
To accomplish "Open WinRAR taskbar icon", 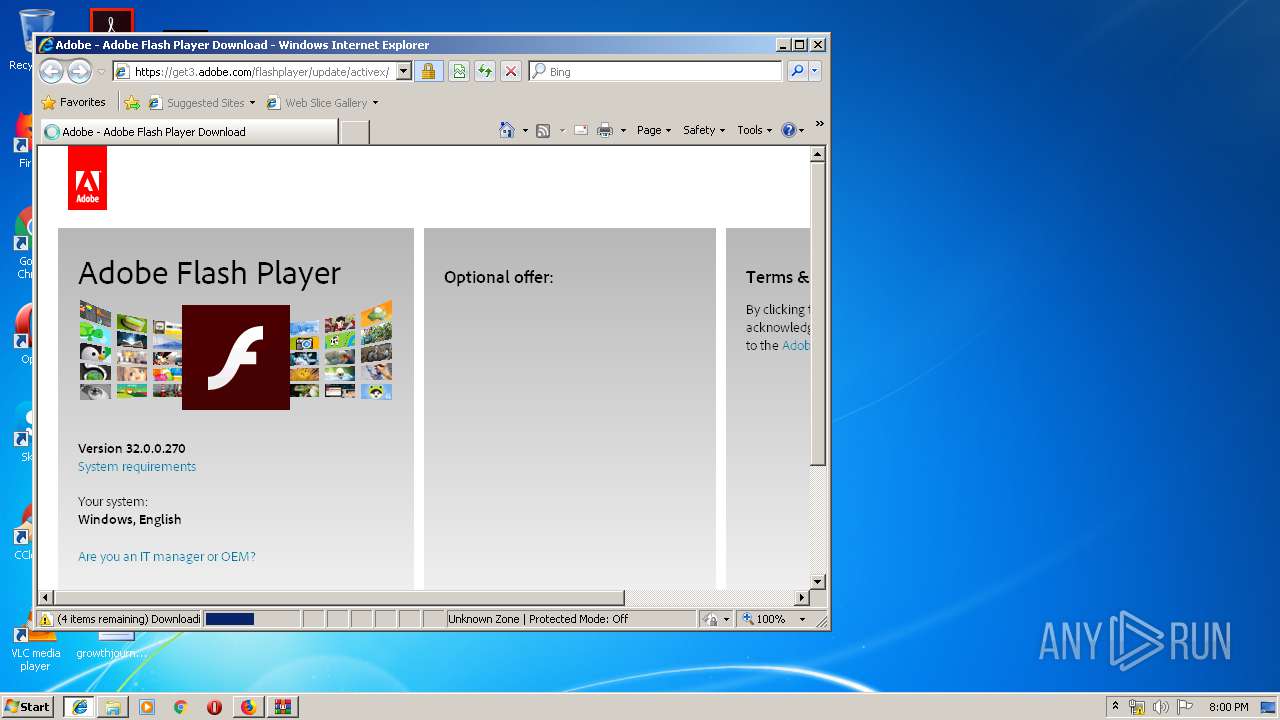I will click(282, 707).
